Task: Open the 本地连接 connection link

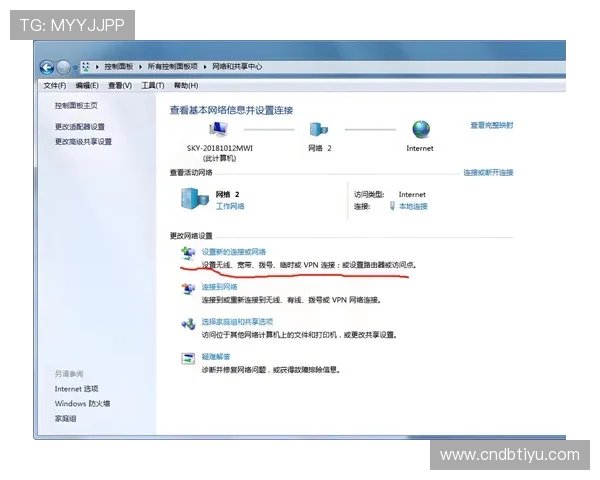Action: coord(413,206)
